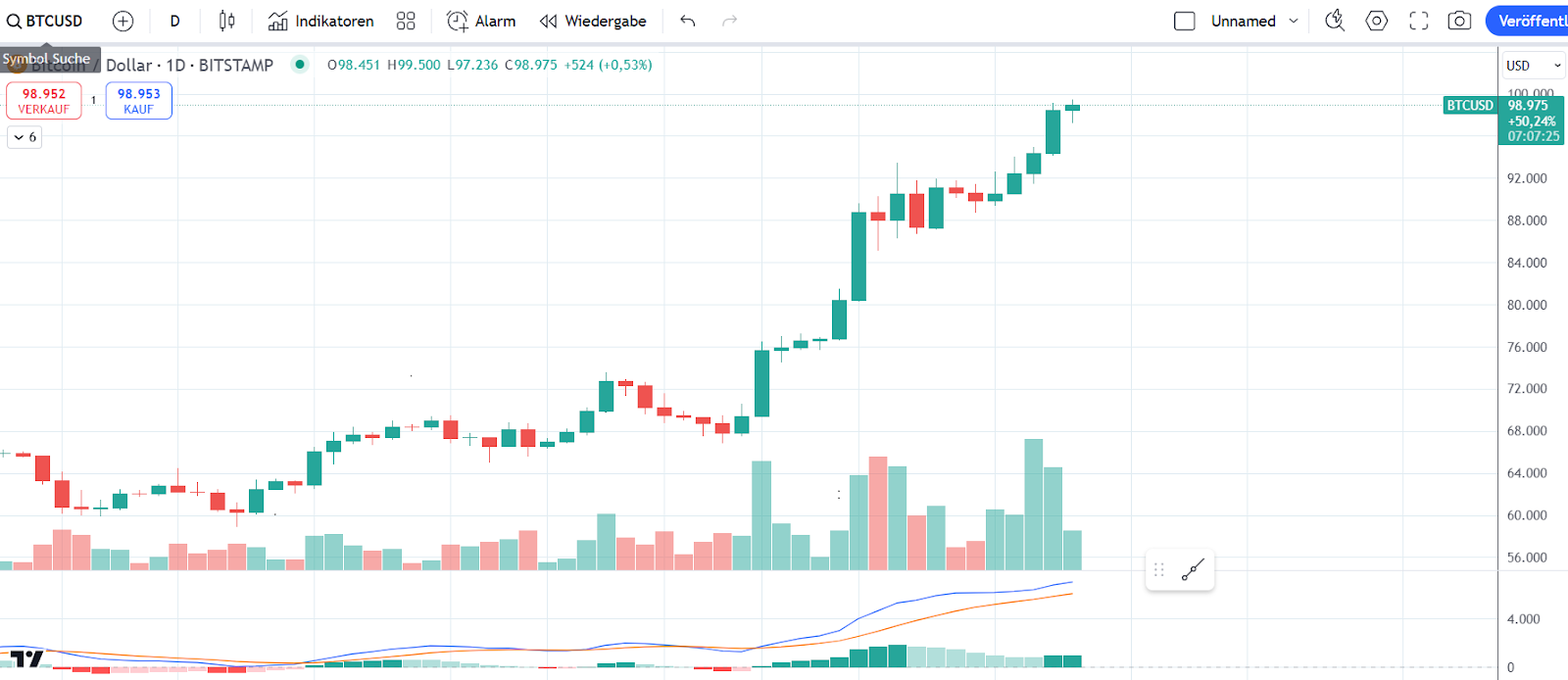The image size is (1568, 680).
Task: Open chart settings hexagon icon
Action: pyautogui.click(x=1377, y=21)
